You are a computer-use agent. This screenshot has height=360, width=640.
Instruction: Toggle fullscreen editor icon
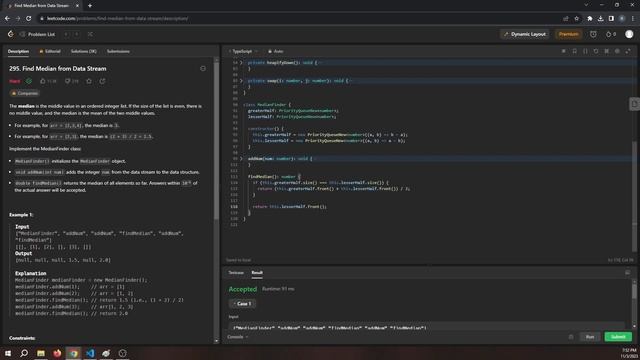pyautogui.click(x=628, y=51)
